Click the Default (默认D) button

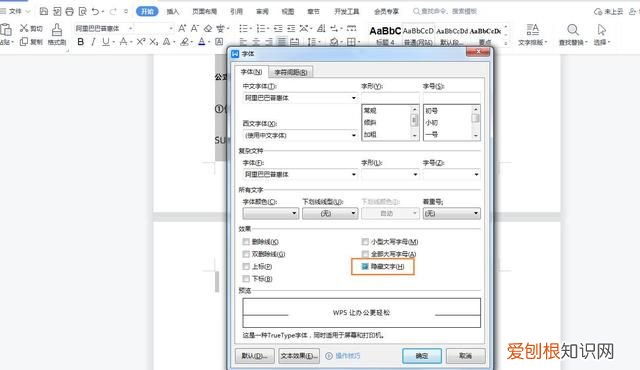(x=255, y=356)
